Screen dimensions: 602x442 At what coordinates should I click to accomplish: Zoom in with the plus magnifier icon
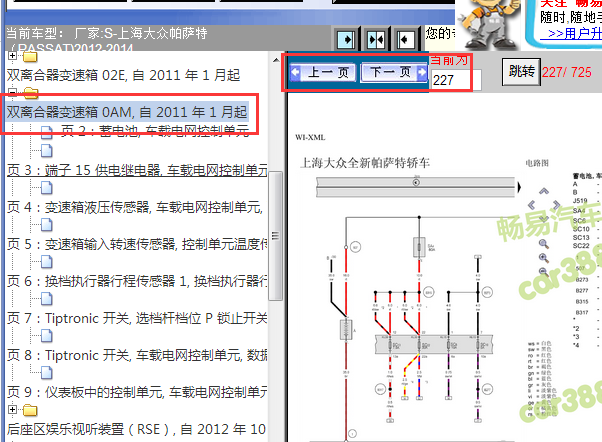(544, 258)
